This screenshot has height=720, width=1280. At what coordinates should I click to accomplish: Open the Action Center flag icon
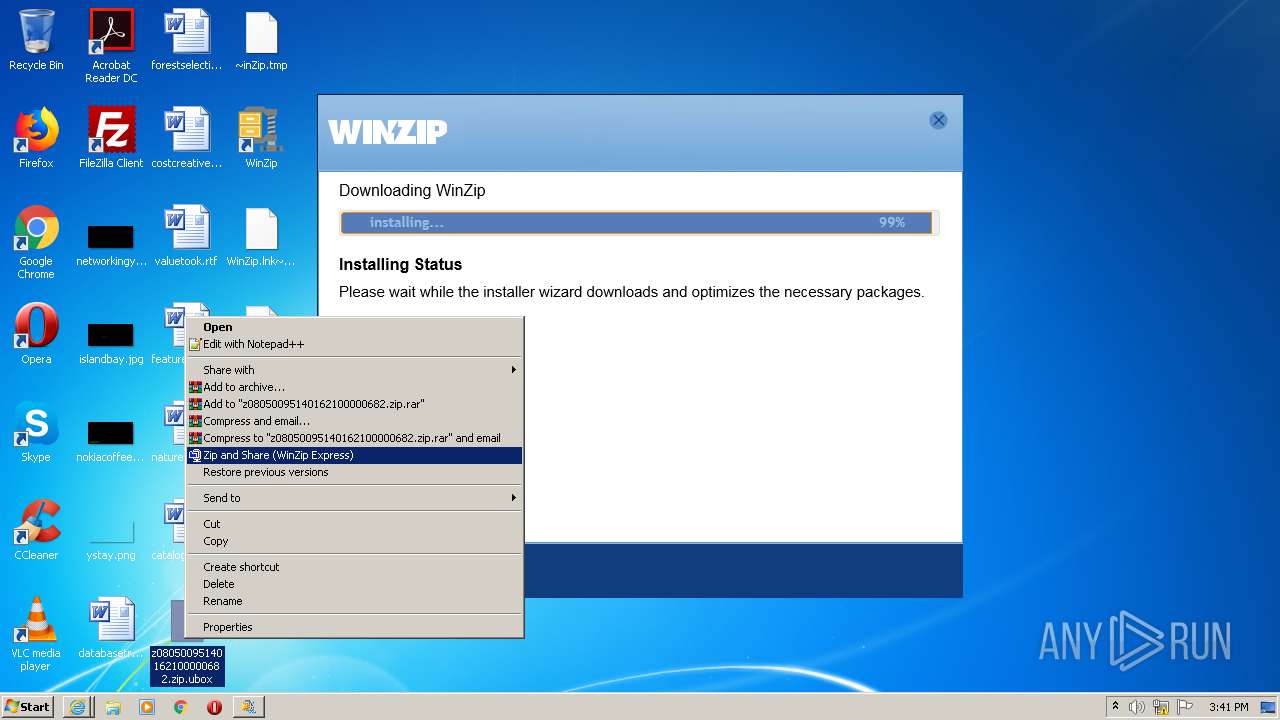point(1185,707)
